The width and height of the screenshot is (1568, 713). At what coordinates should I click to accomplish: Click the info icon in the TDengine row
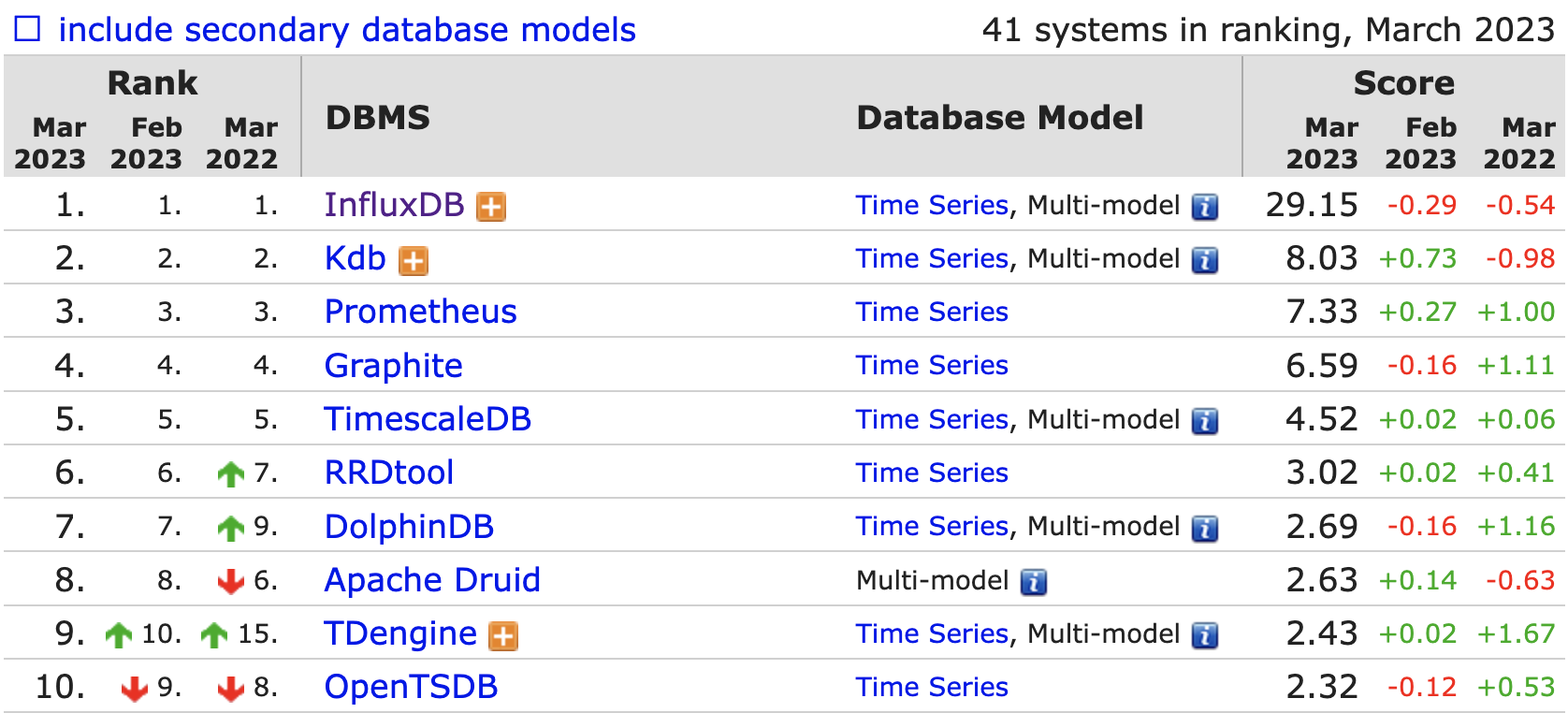pos(1205,635)
